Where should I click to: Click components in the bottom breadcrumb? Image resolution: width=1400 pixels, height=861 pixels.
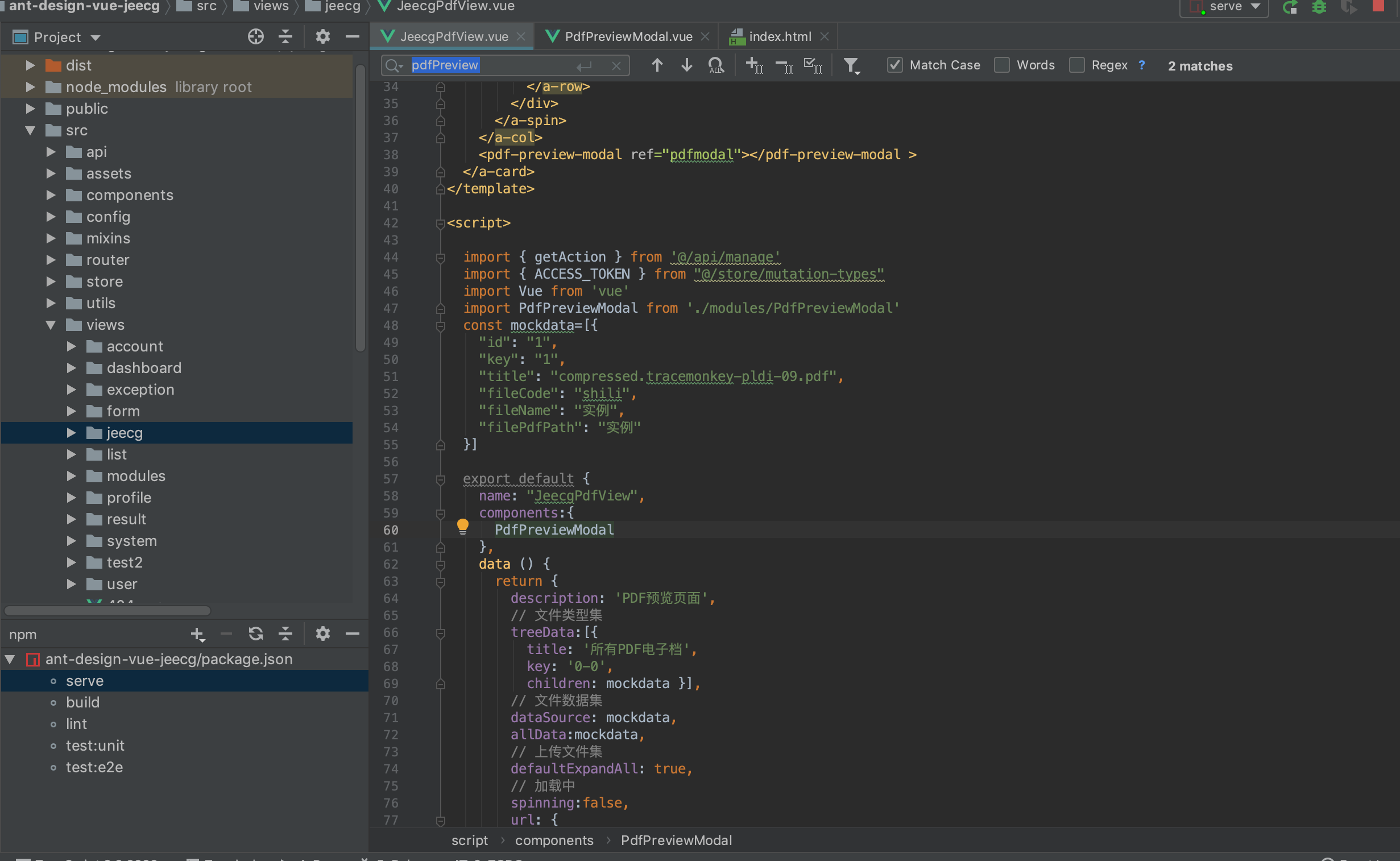[x=554, y=840]
